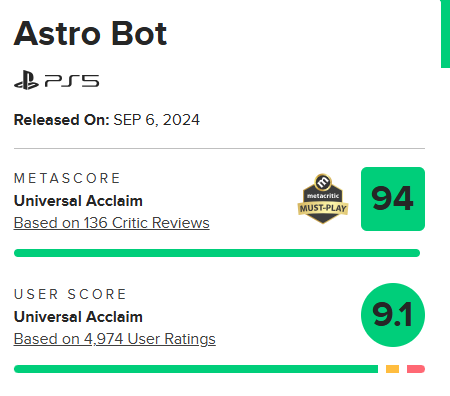Click the green vertical bar at the right edge

(x=445, y=34)
